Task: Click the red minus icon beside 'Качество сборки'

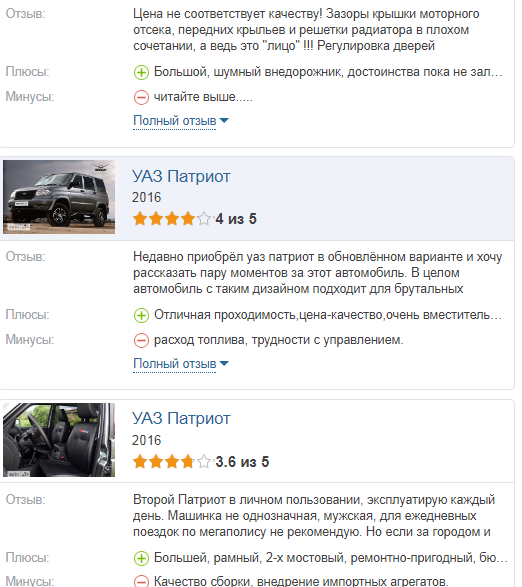Action: pos(141,581)
